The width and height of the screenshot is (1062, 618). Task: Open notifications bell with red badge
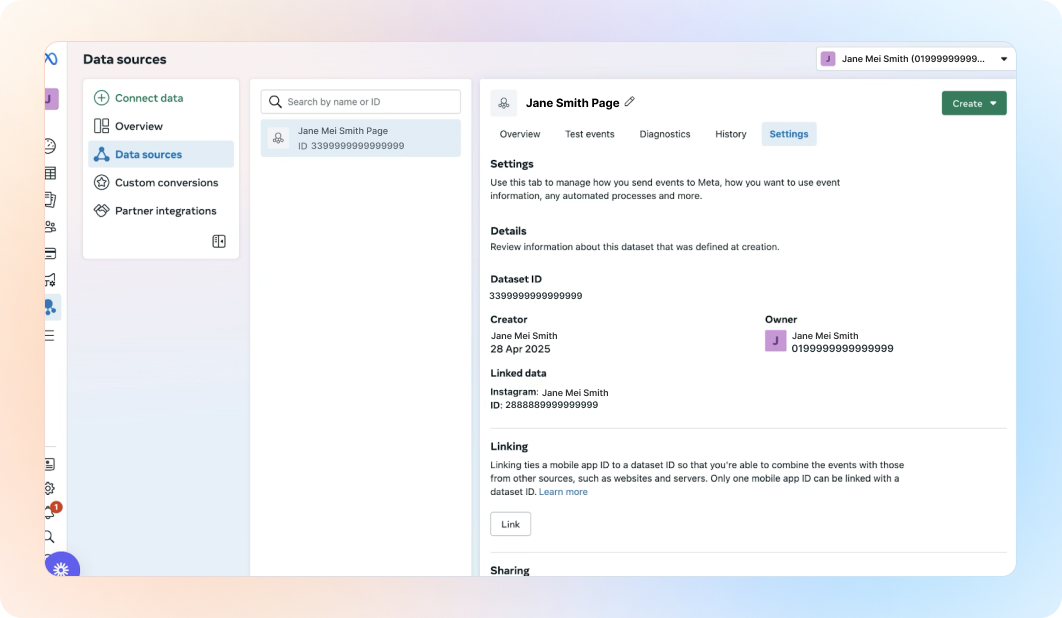pyautogui.click(x=51, y=511)
